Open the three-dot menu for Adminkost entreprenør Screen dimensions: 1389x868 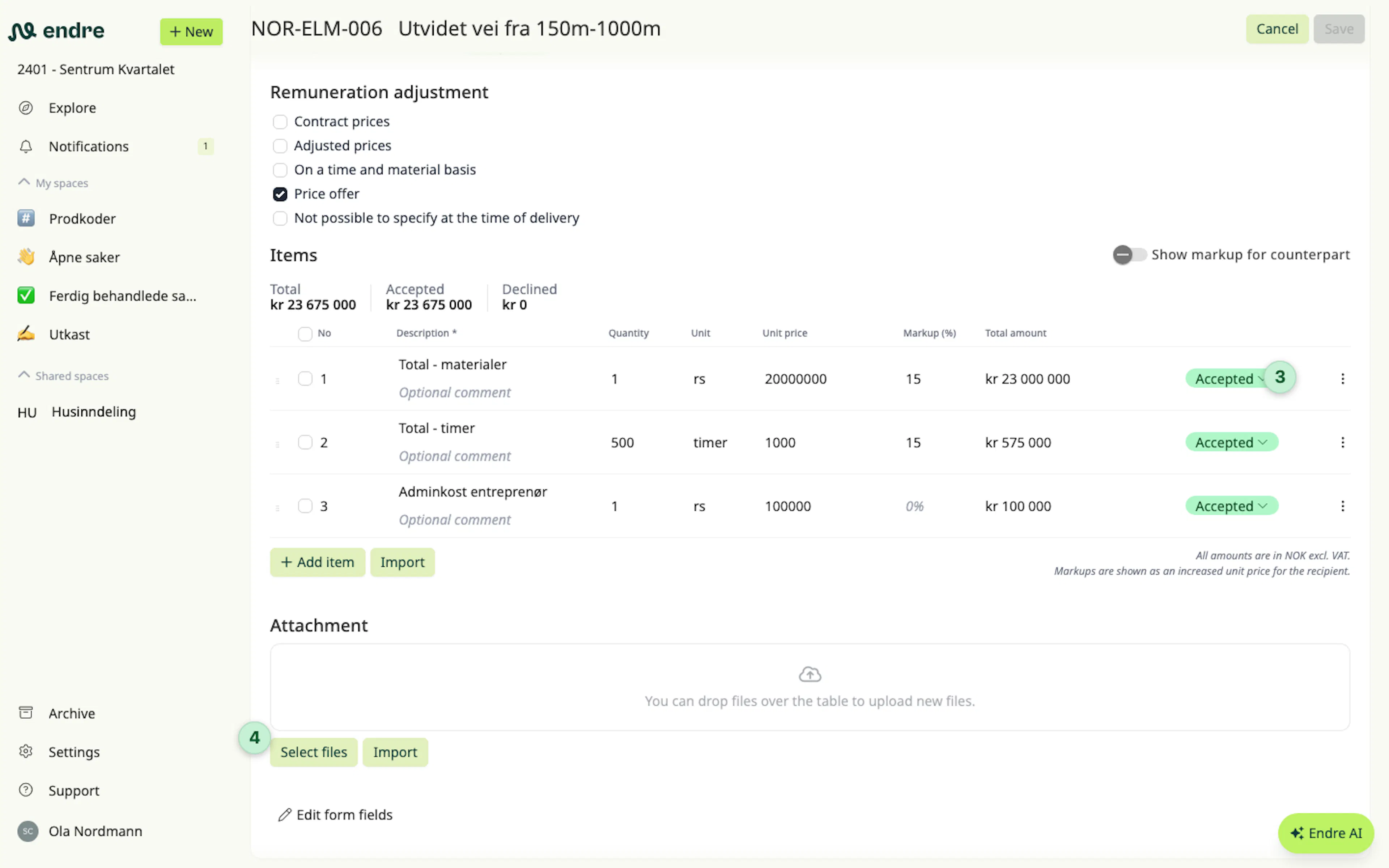pos(1342,506)
